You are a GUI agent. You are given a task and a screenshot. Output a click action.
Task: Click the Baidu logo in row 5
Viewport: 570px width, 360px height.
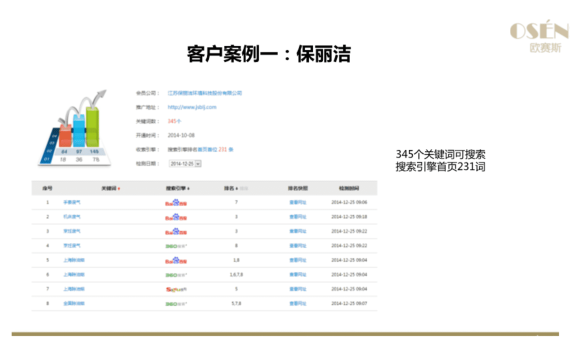[x=176, y=260]
